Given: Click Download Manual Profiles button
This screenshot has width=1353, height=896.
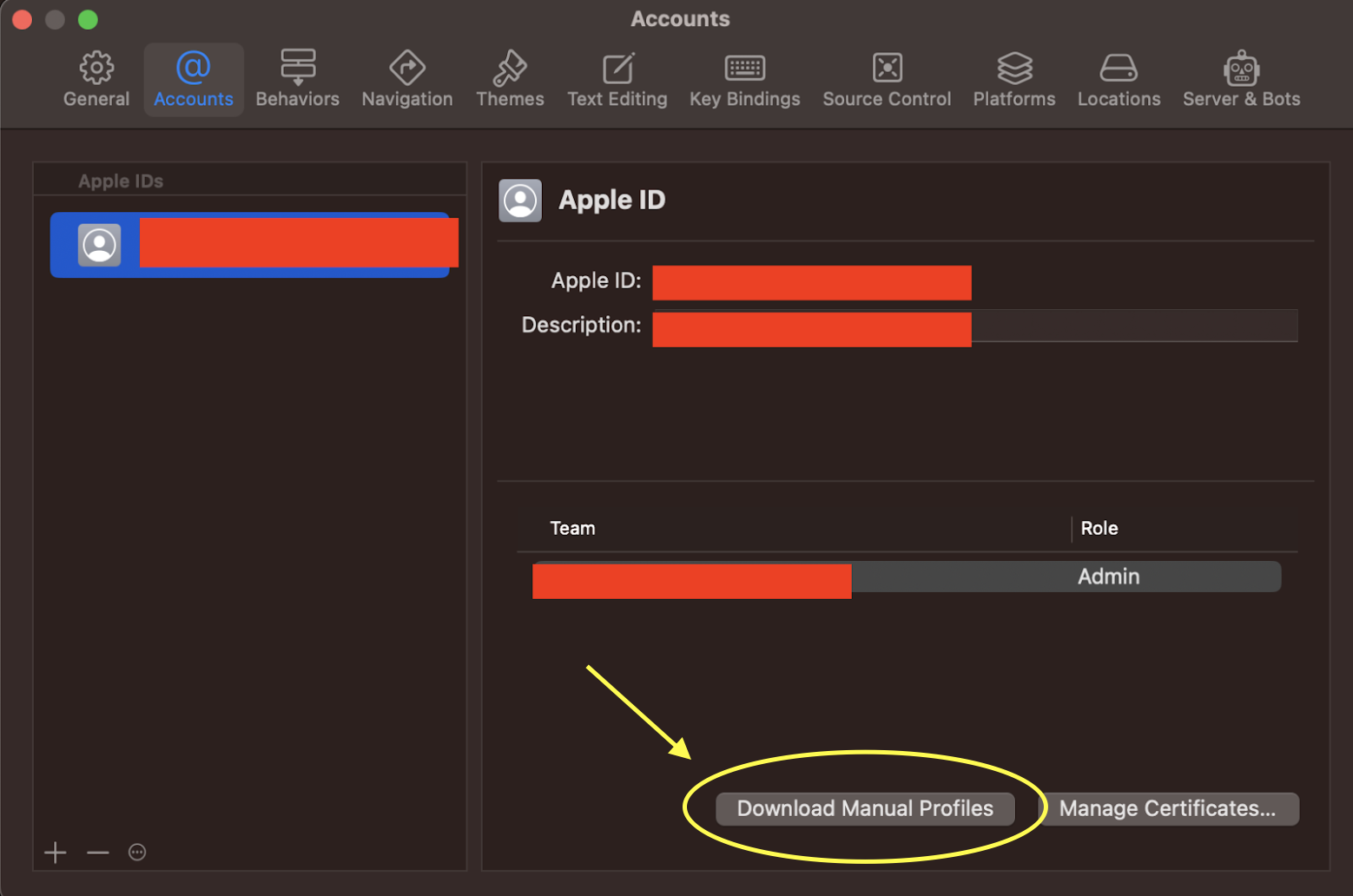Looking at the screenshot, I should coord(865,808).
